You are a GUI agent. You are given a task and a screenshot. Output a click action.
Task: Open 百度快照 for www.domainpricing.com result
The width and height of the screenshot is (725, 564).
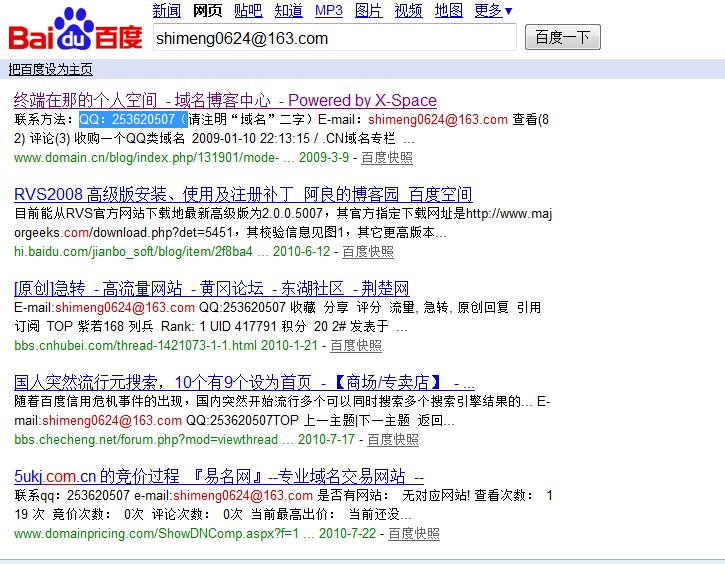click(413, 533)
